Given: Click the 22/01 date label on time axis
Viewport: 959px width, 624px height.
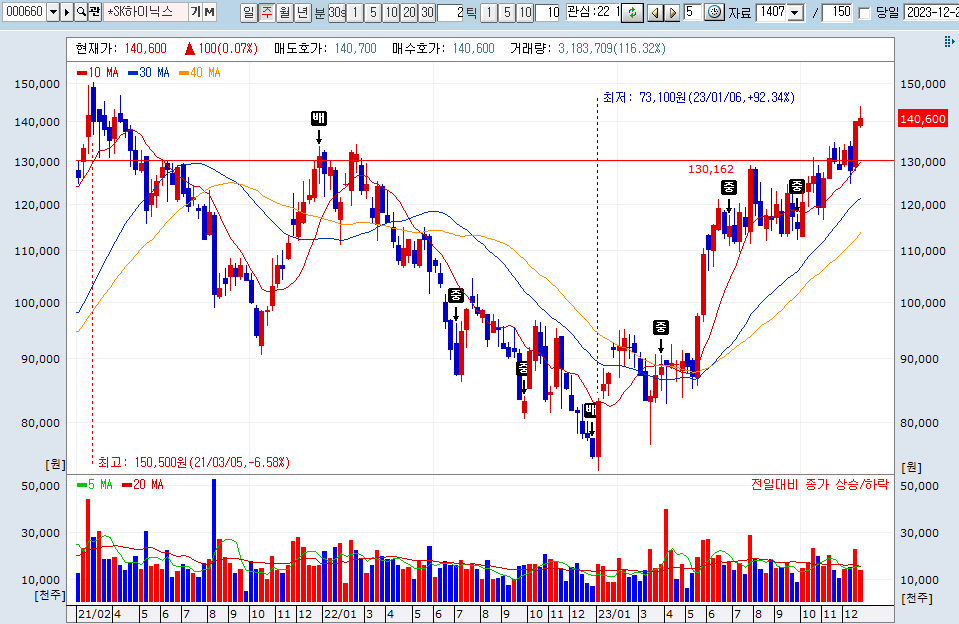Looking at the screenshot, I should point(340,614).
